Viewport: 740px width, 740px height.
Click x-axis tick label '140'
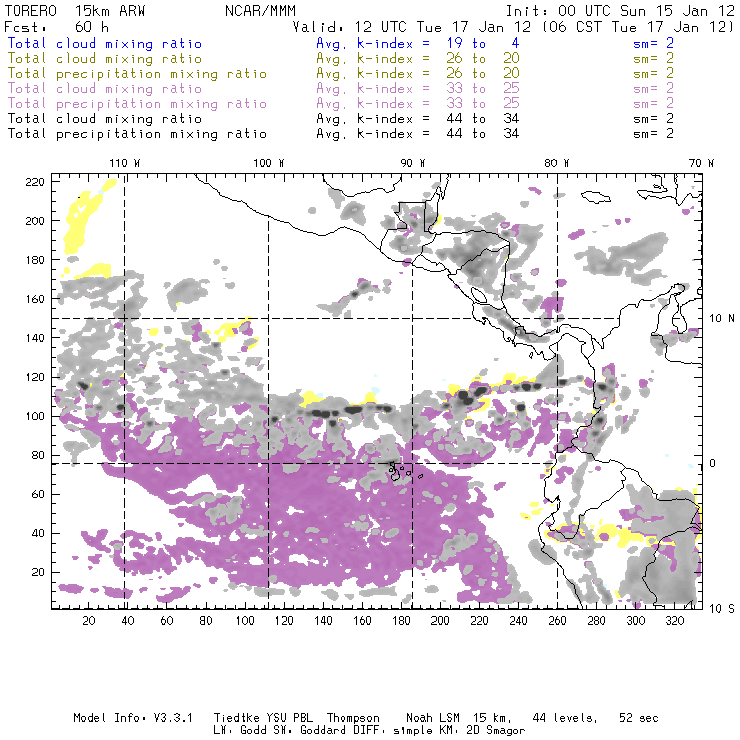(323, 621)
